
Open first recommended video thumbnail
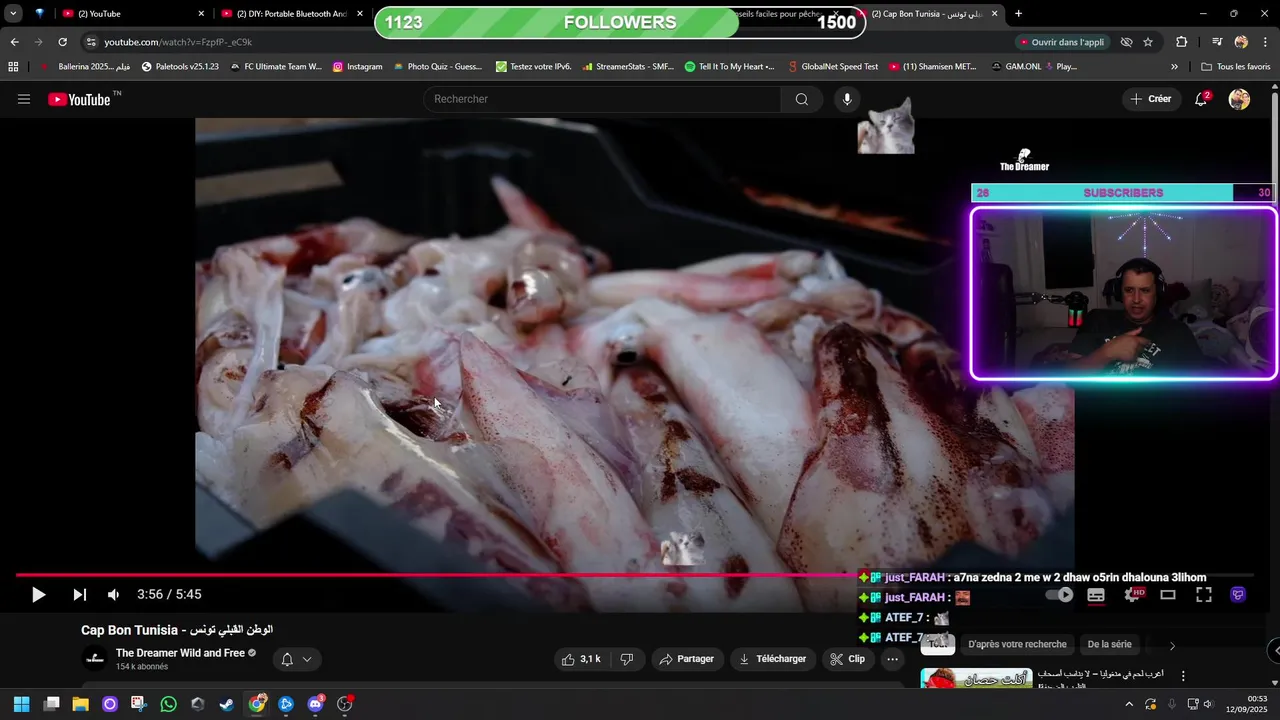tap(977, 679)
